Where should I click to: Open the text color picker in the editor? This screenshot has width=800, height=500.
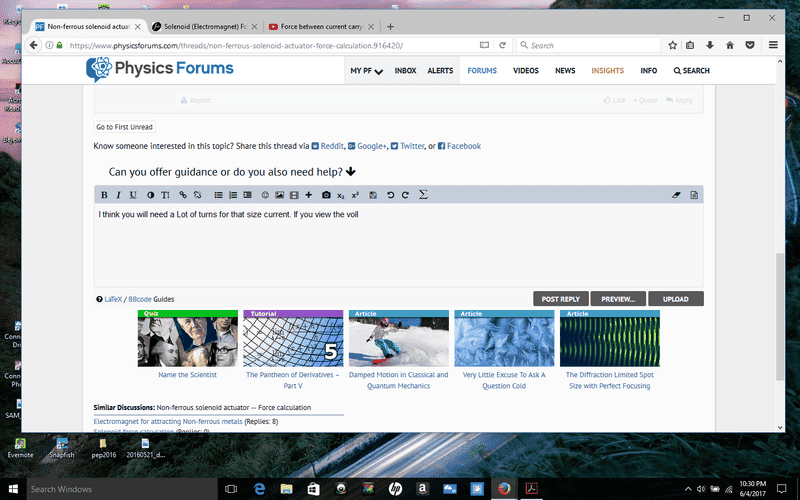[x=151, y=194]
